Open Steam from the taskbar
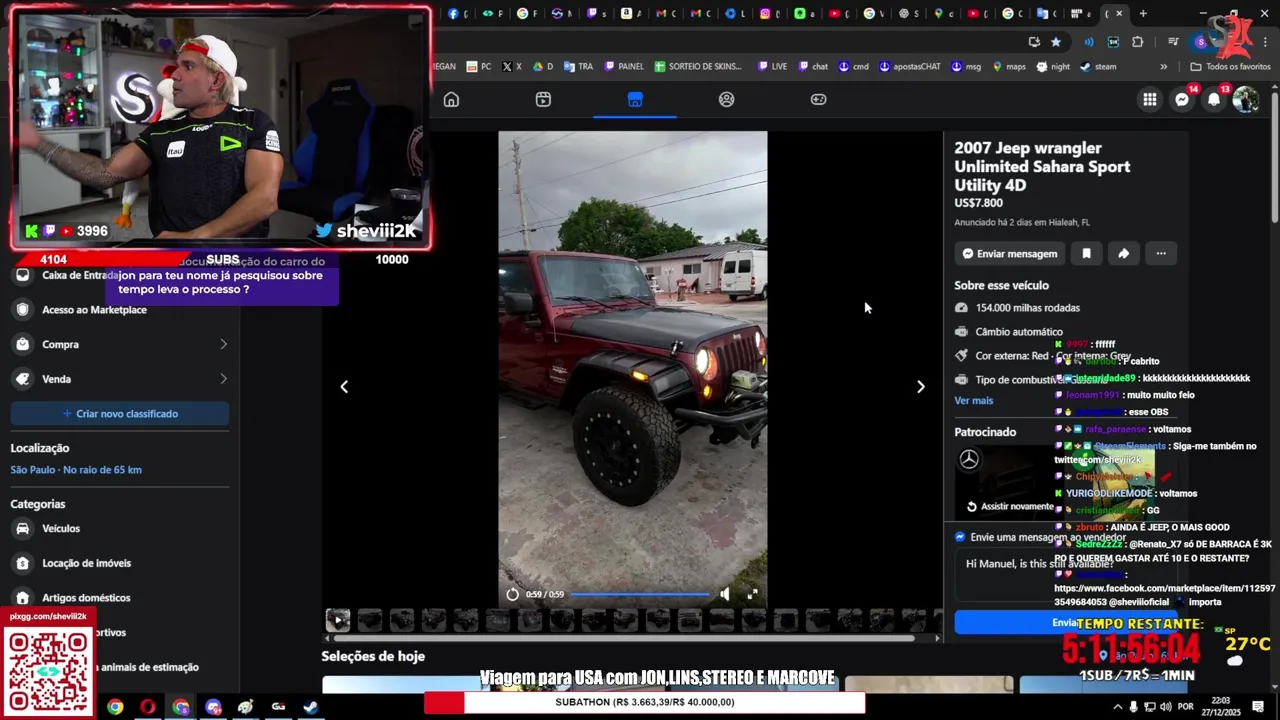Screen dimensions: 1280x720 point(311,707)
